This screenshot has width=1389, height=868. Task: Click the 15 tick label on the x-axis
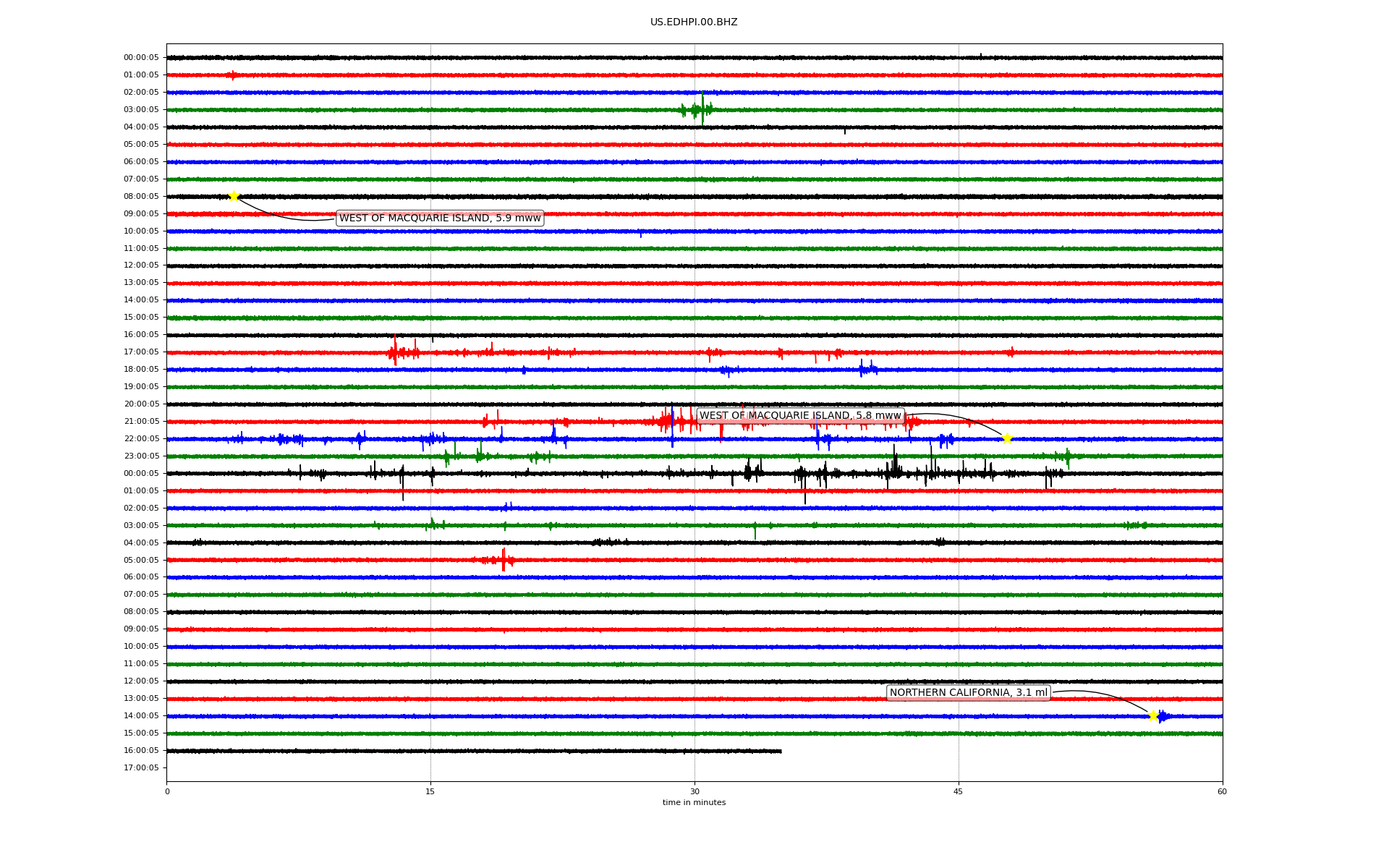[x=430, y=791]
